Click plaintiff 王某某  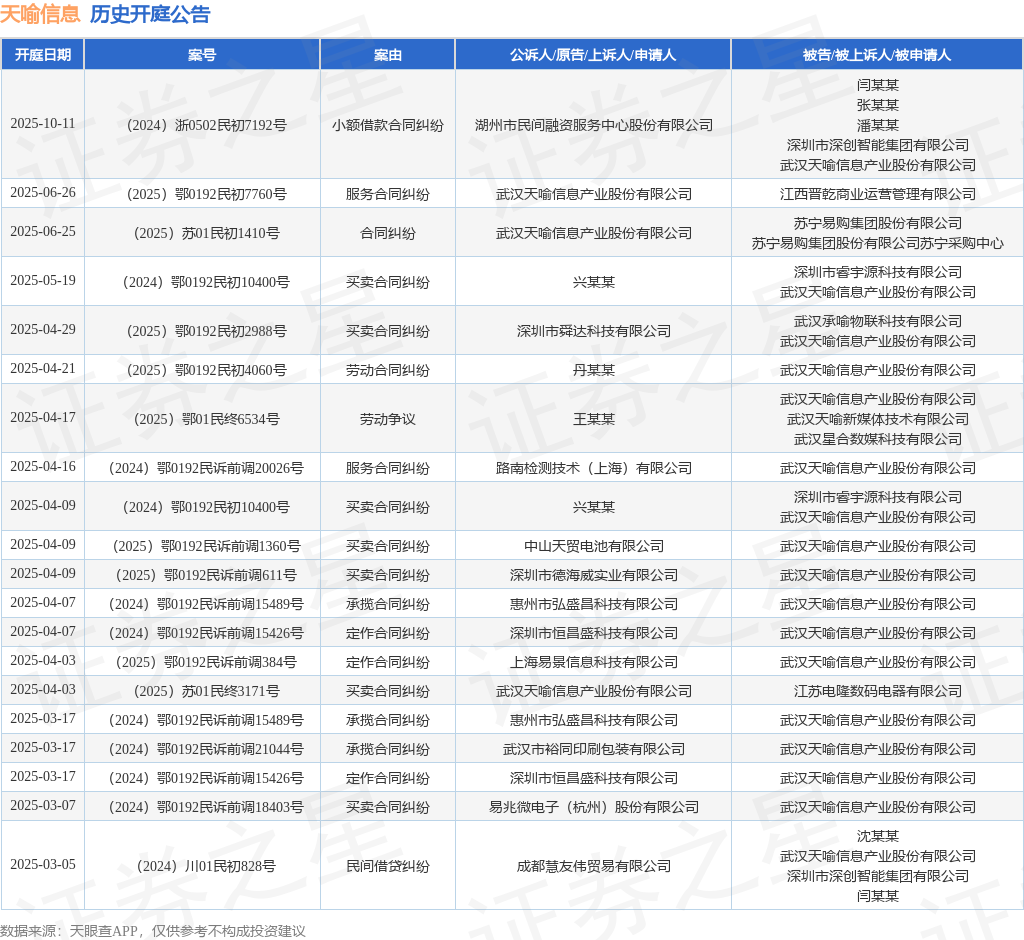[x=594, y=419]
